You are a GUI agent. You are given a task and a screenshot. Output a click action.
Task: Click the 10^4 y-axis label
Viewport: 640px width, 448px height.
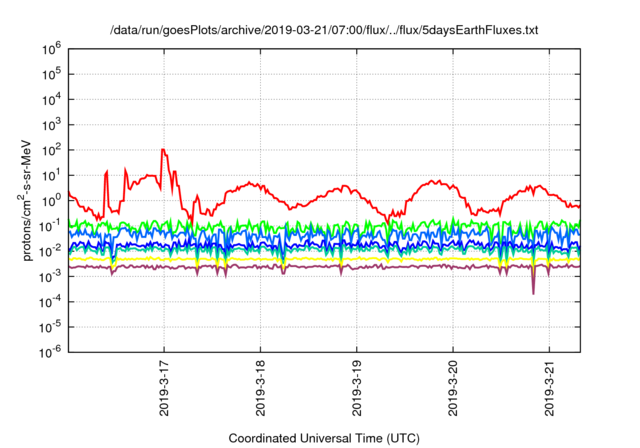(51, 100)
